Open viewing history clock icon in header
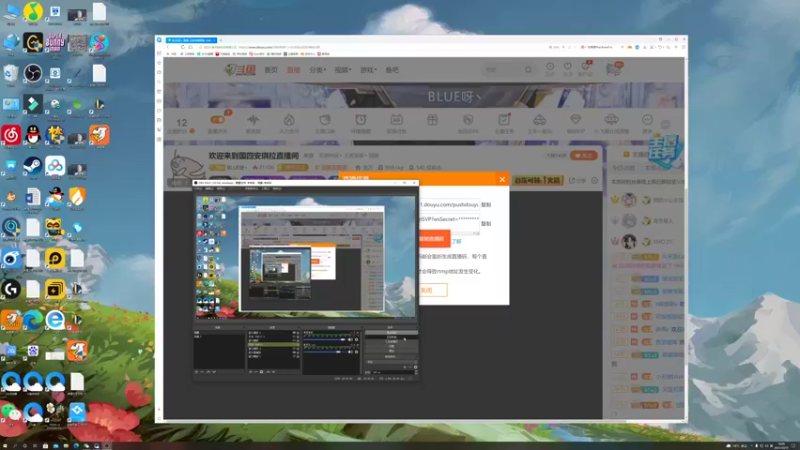The height and width of the screenshot is (450, 800). tap(550, 66)
